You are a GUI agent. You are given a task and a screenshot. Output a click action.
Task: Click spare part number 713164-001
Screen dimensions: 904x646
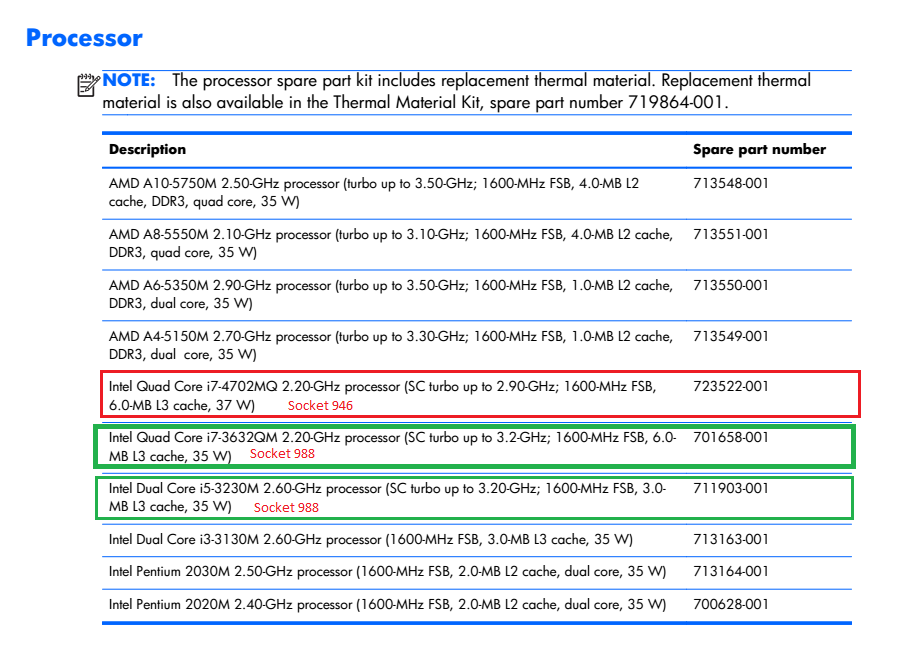coord(730,572)
